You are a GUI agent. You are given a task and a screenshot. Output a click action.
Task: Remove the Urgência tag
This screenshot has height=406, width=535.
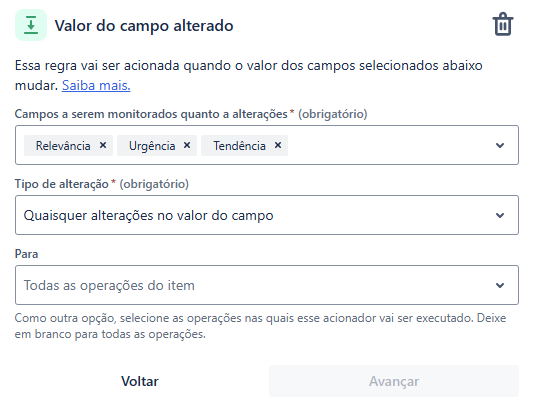187,145
